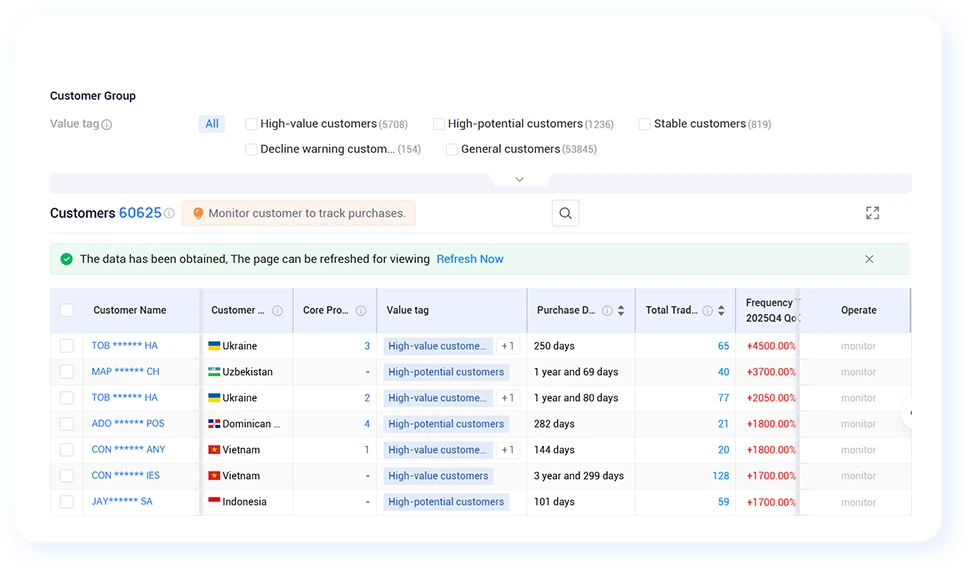The image size is (974, 574).
Task: Click info icon beside Customers 60625
Action: 169,213
